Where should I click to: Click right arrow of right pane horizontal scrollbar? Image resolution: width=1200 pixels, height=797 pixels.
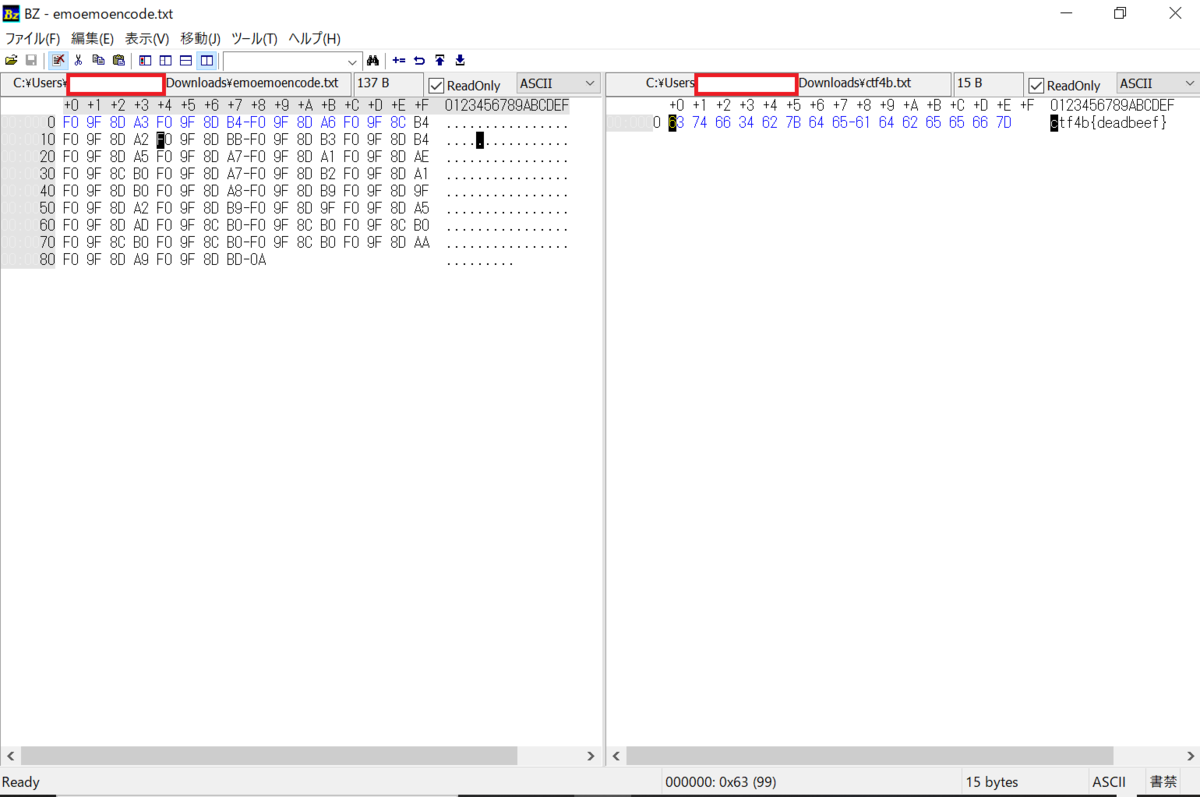click(1189, 757)
